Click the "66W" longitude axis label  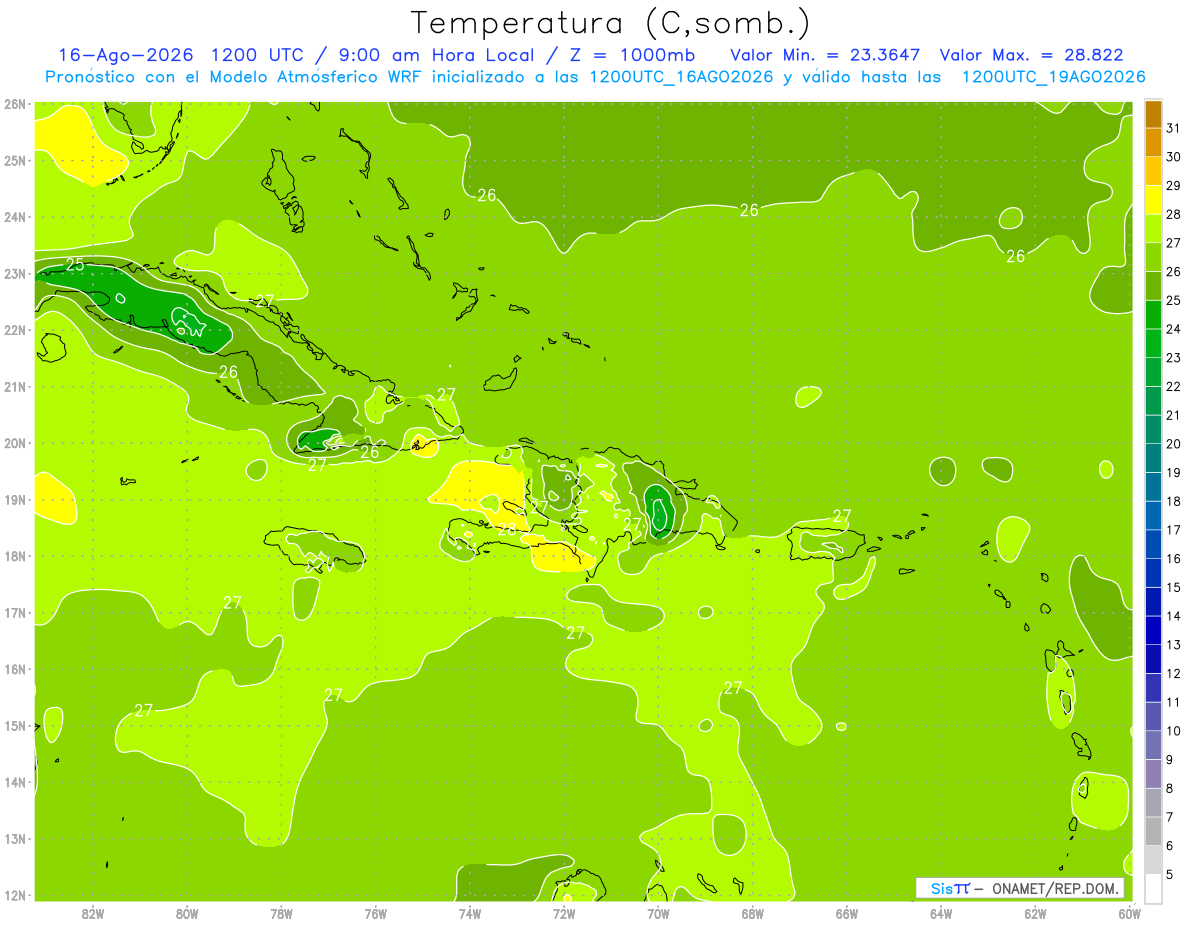(x=847, y=914)
